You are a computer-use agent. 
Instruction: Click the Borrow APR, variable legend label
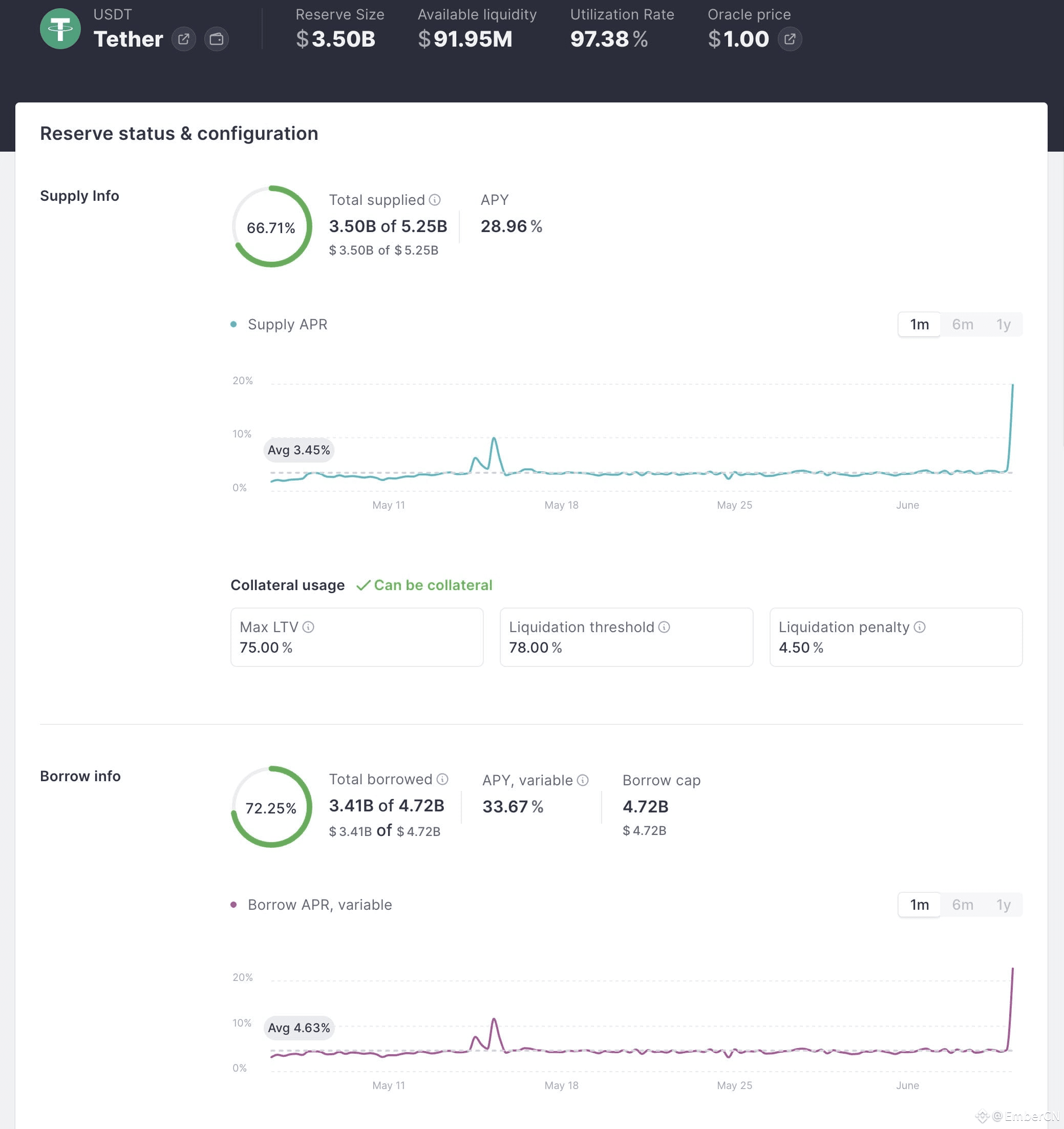pos(312,905)
